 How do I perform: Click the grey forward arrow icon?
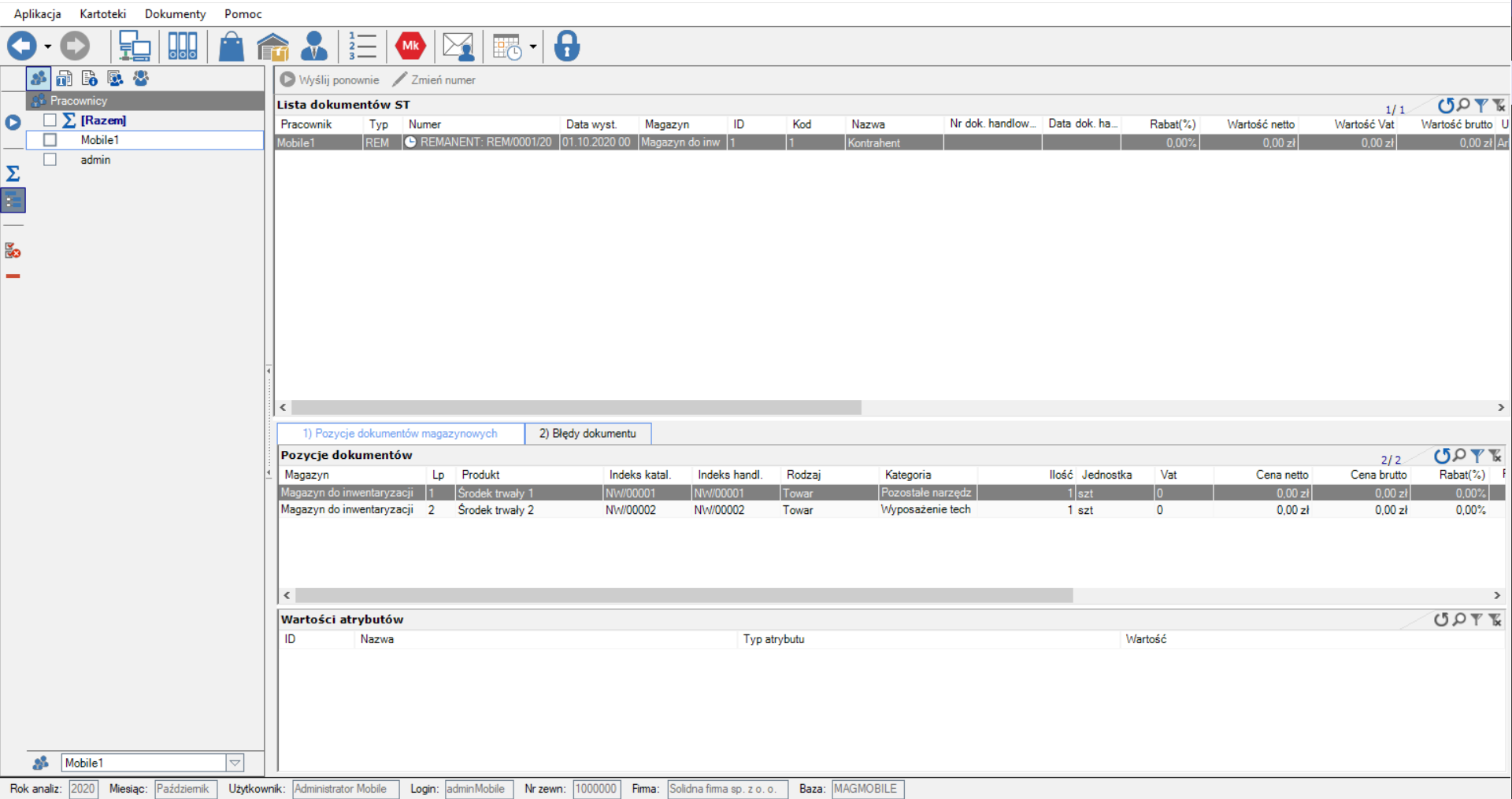(x=76, y=46)
